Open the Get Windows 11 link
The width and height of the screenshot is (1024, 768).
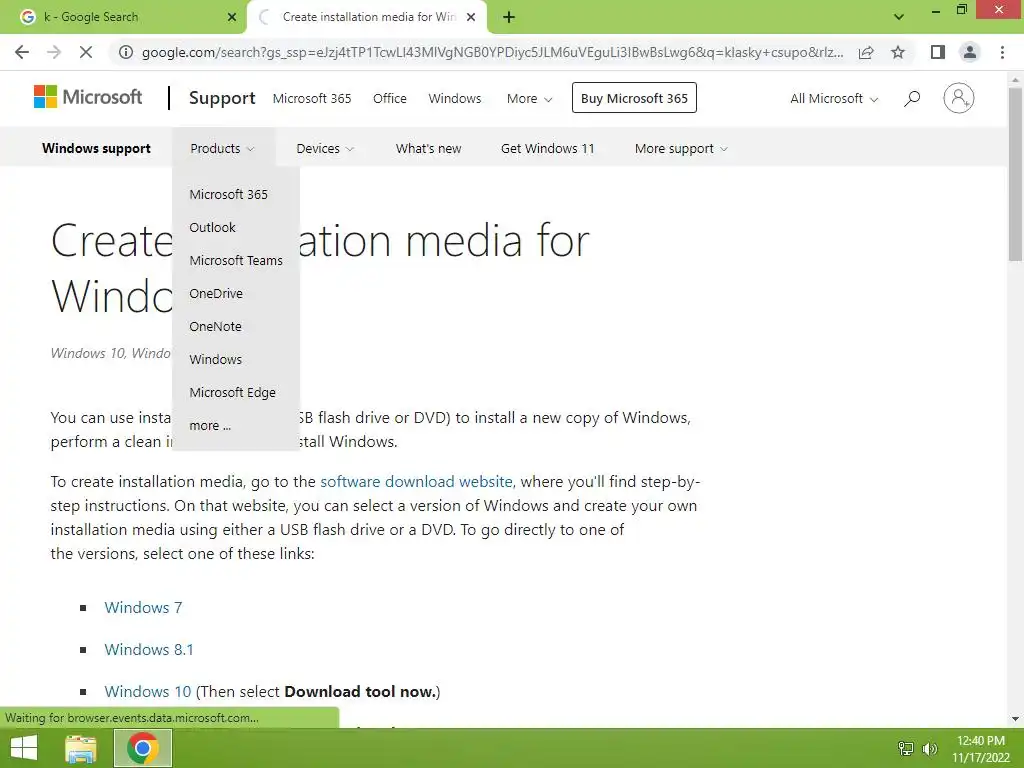click(547, 148)
